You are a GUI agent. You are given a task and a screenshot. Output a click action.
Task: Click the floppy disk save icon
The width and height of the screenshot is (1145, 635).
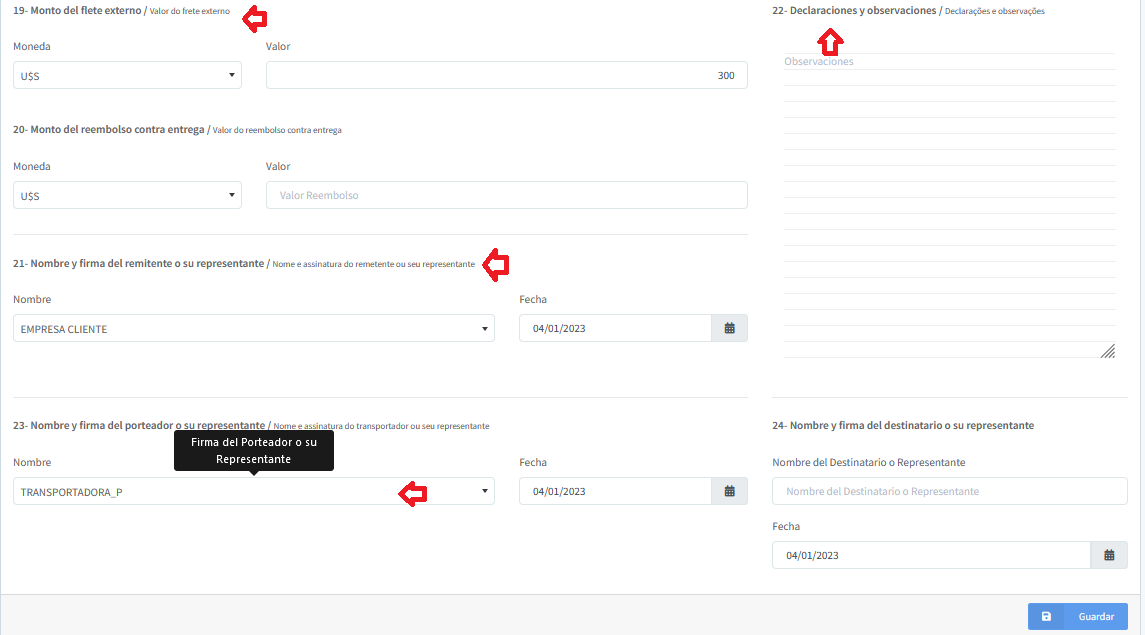coord(1046,617)
